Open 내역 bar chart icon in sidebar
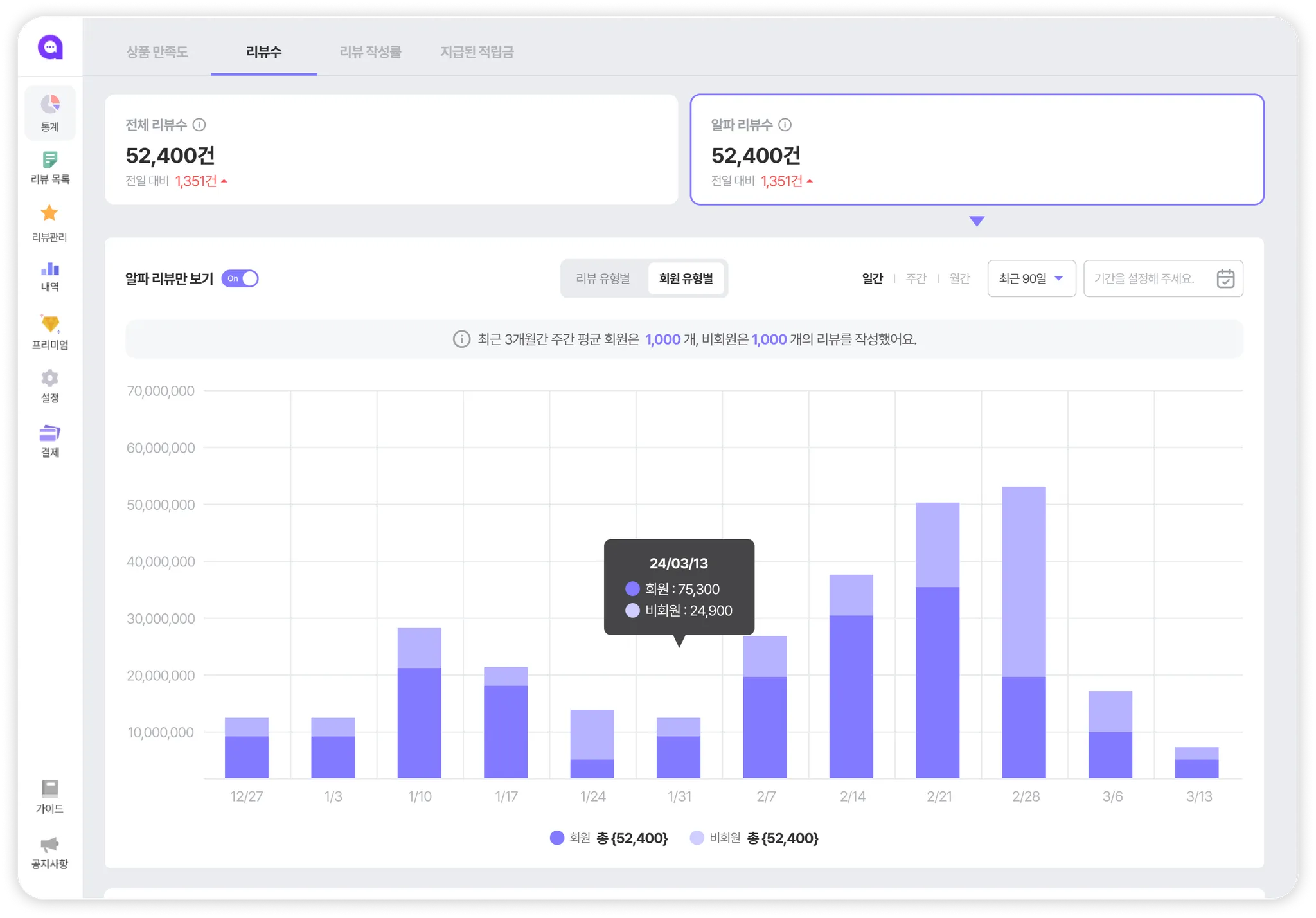 (50, 269)
